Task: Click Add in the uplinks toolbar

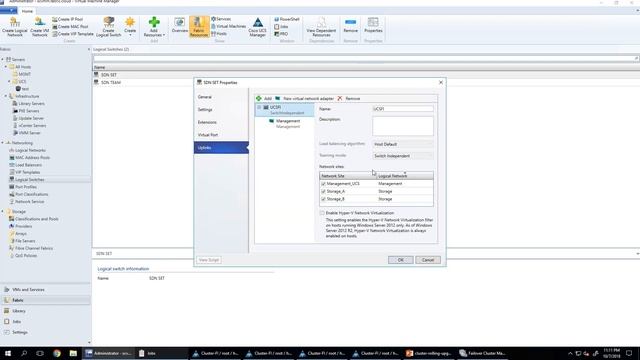Action: 264,99
